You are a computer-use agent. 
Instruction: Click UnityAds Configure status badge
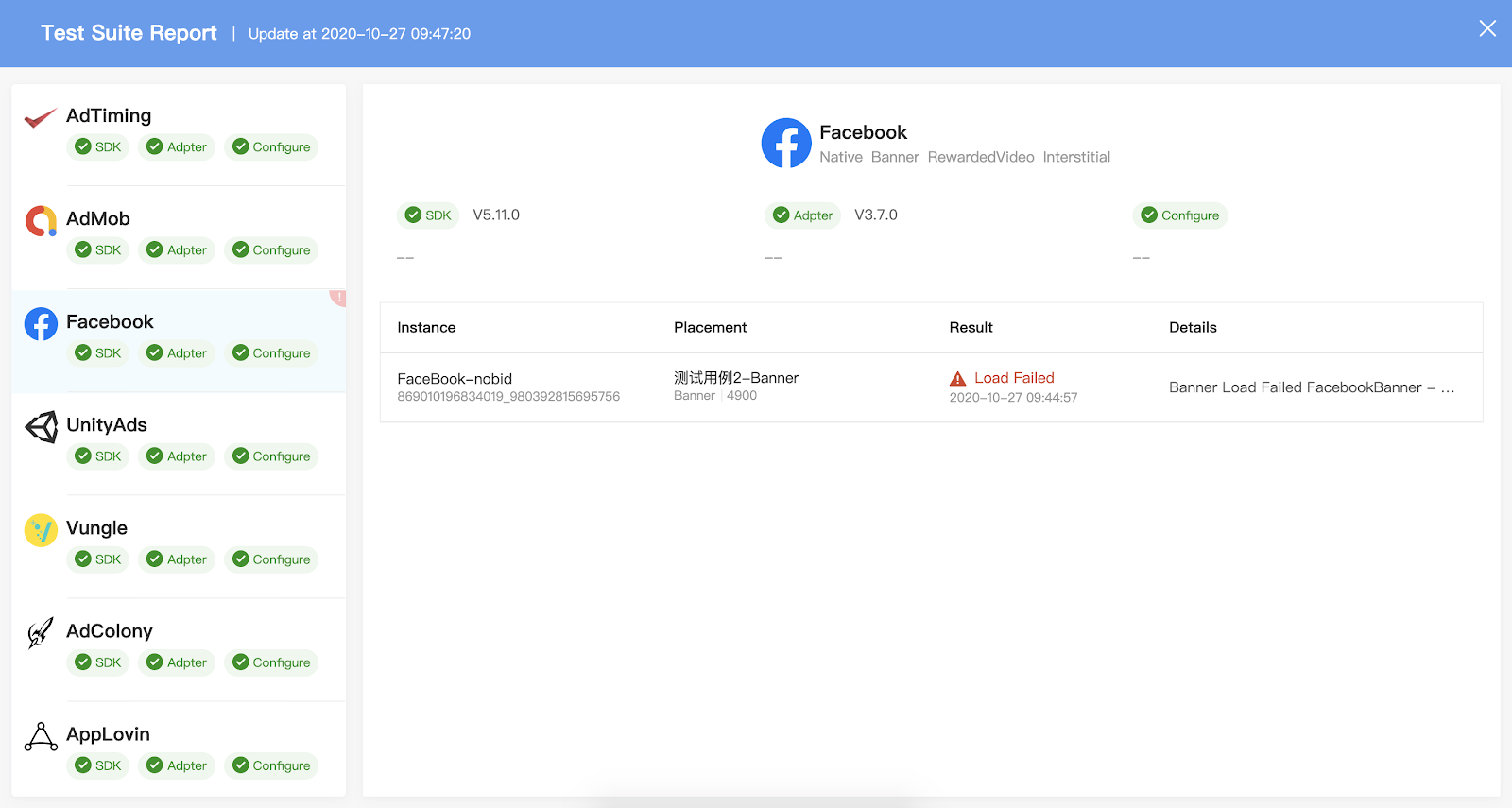pyautogui.click(x=271, y=456)
